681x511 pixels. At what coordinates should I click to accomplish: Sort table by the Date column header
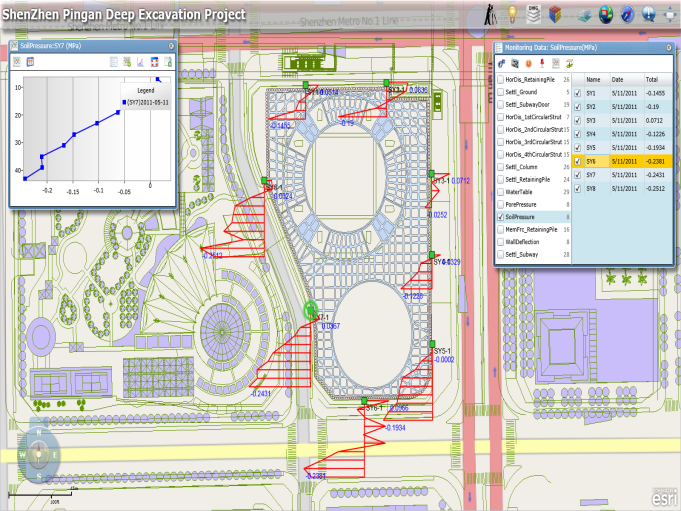[x=626, y=79]
